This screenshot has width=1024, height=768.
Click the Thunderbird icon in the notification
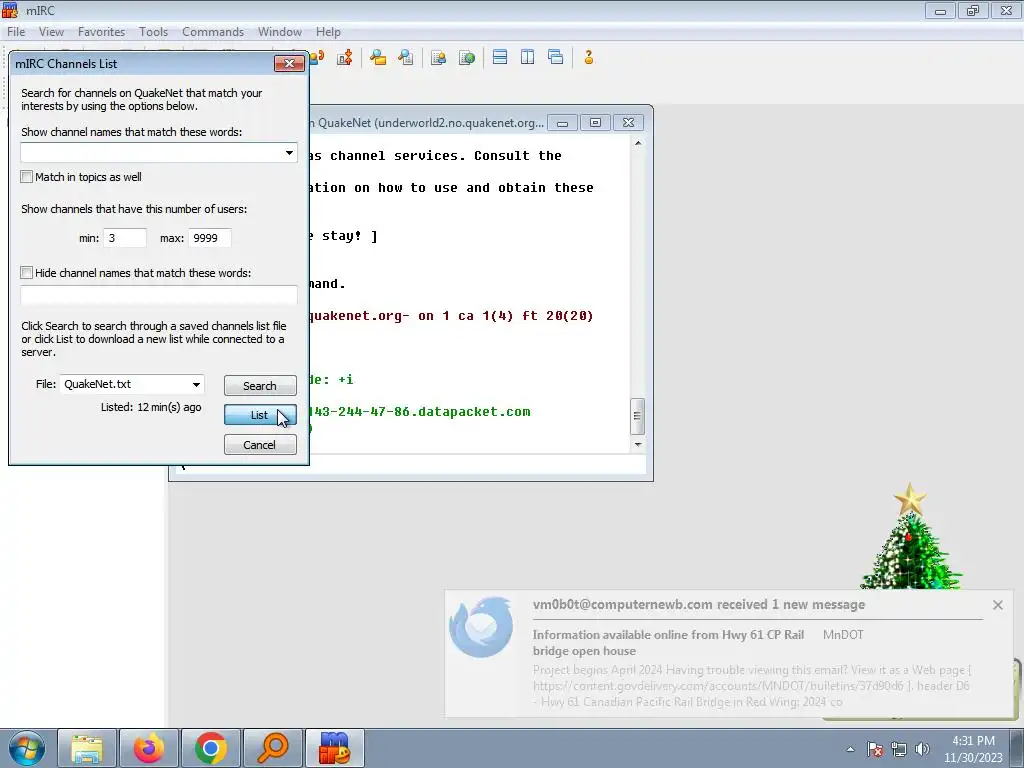481,627
